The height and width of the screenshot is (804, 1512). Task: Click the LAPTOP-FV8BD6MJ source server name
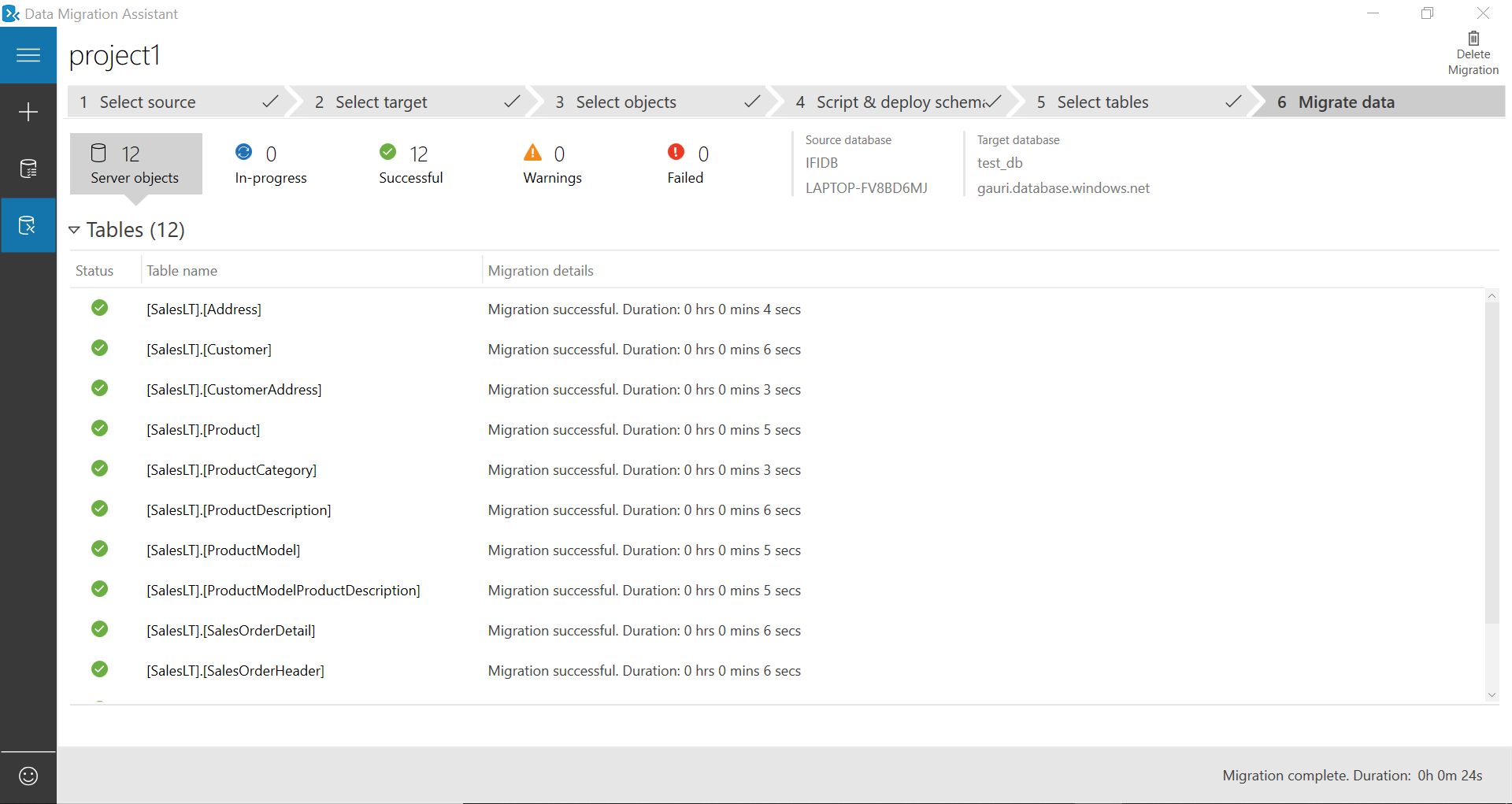point(866,188)
